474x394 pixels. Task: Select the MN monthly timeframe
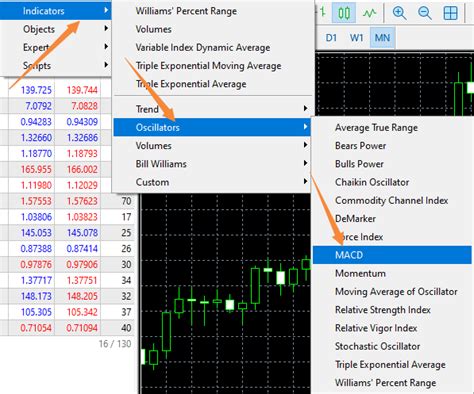pos(382,38)
